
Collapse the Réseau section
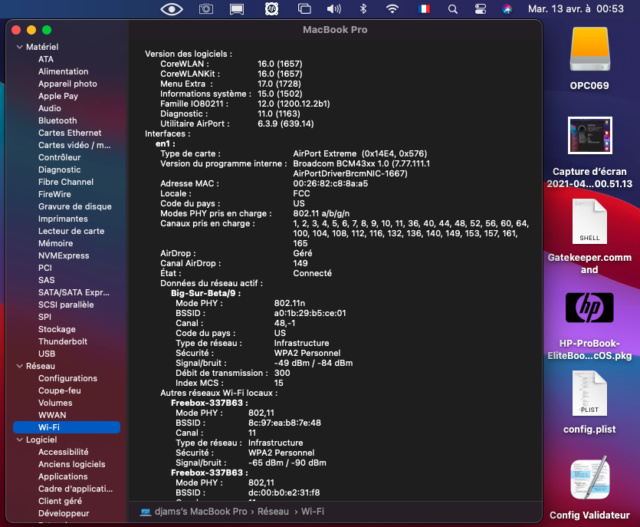pos(20,366)
